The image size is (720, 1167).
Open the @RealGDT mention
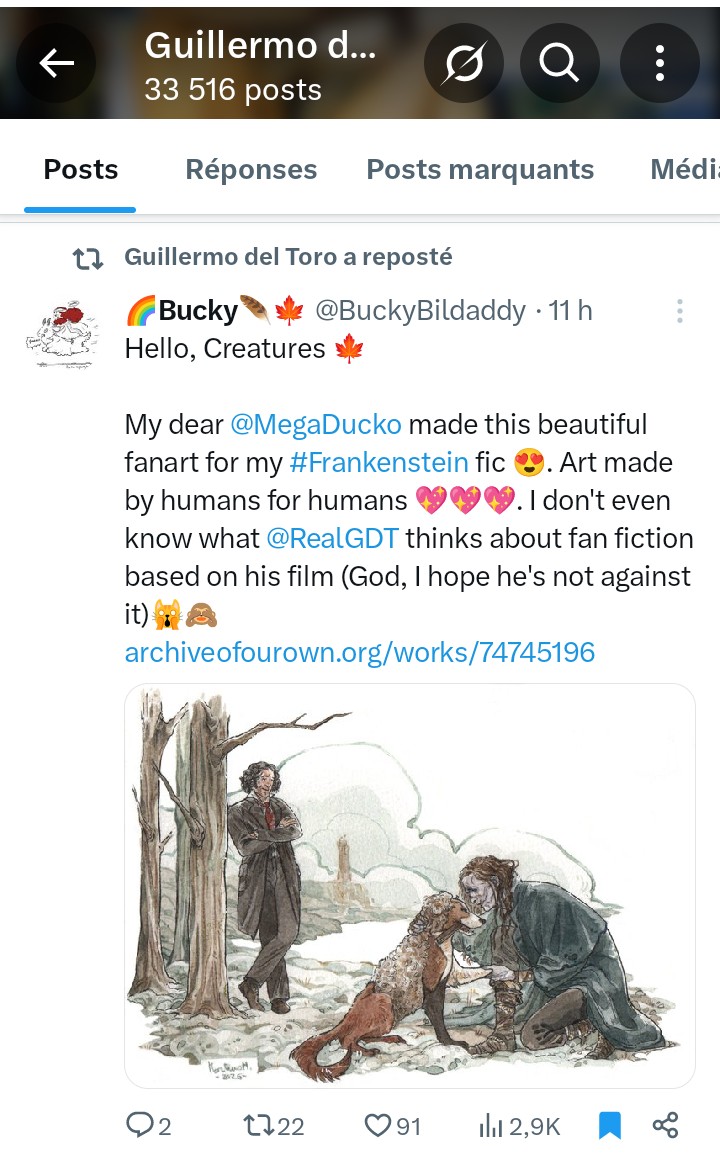tap(332, 538)
